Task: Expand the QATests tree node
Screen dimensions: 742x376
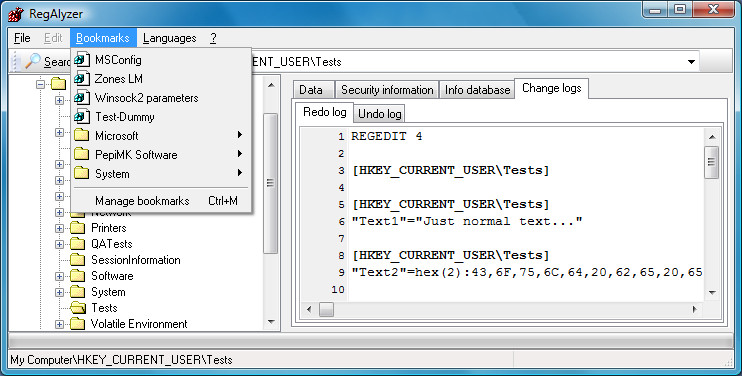Action: coord(59,245)
